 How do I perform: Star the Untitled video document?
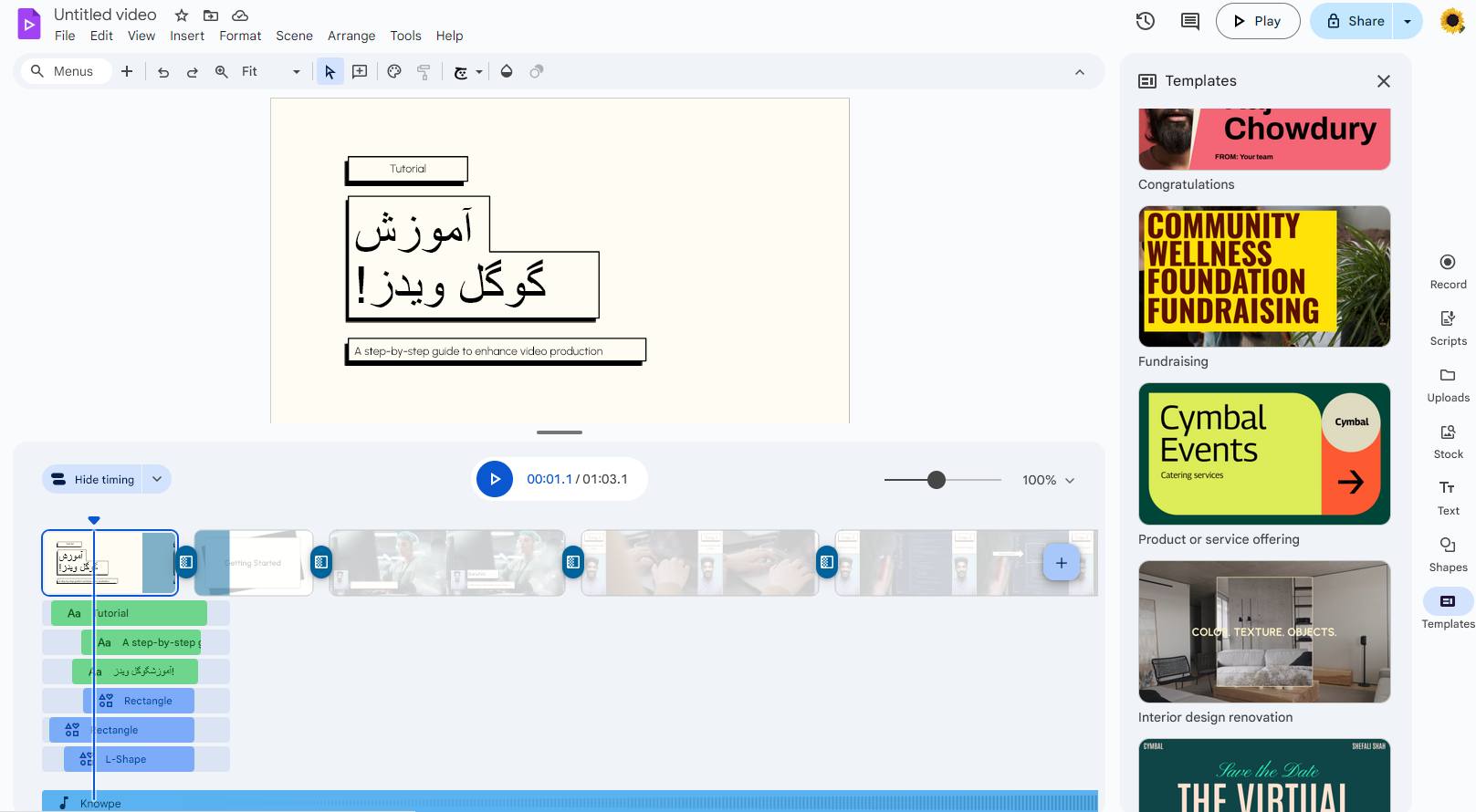pyautogui.click(x=182, y=16)
